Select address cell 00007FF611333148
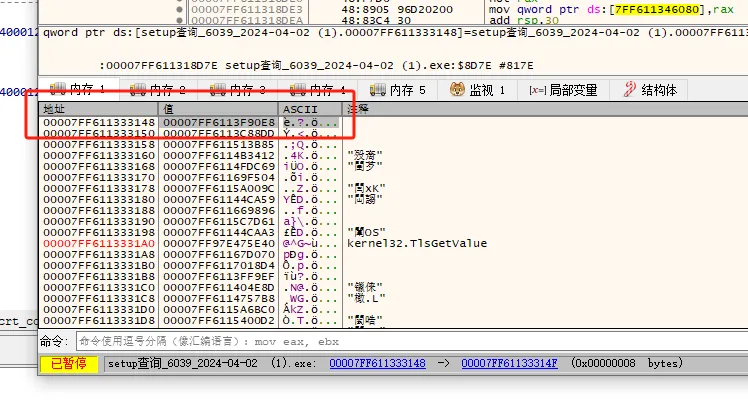748x416 pixels. click(99, 123)
